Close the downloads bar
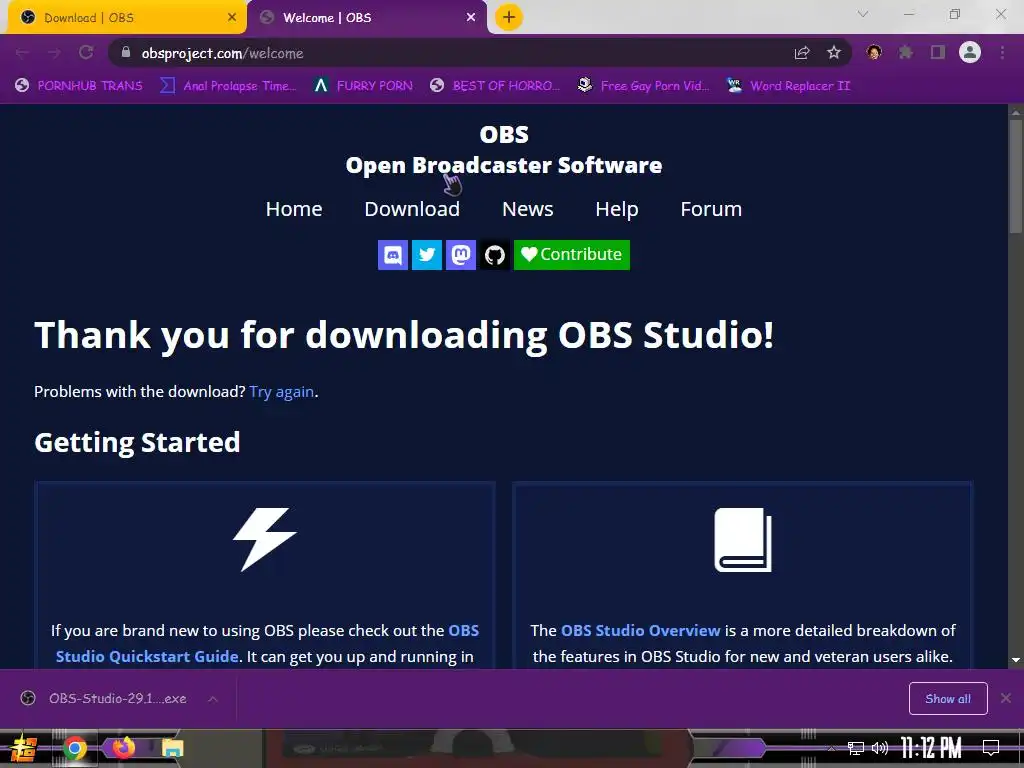Screen dimensions: 1024x768 point(1006,699)
